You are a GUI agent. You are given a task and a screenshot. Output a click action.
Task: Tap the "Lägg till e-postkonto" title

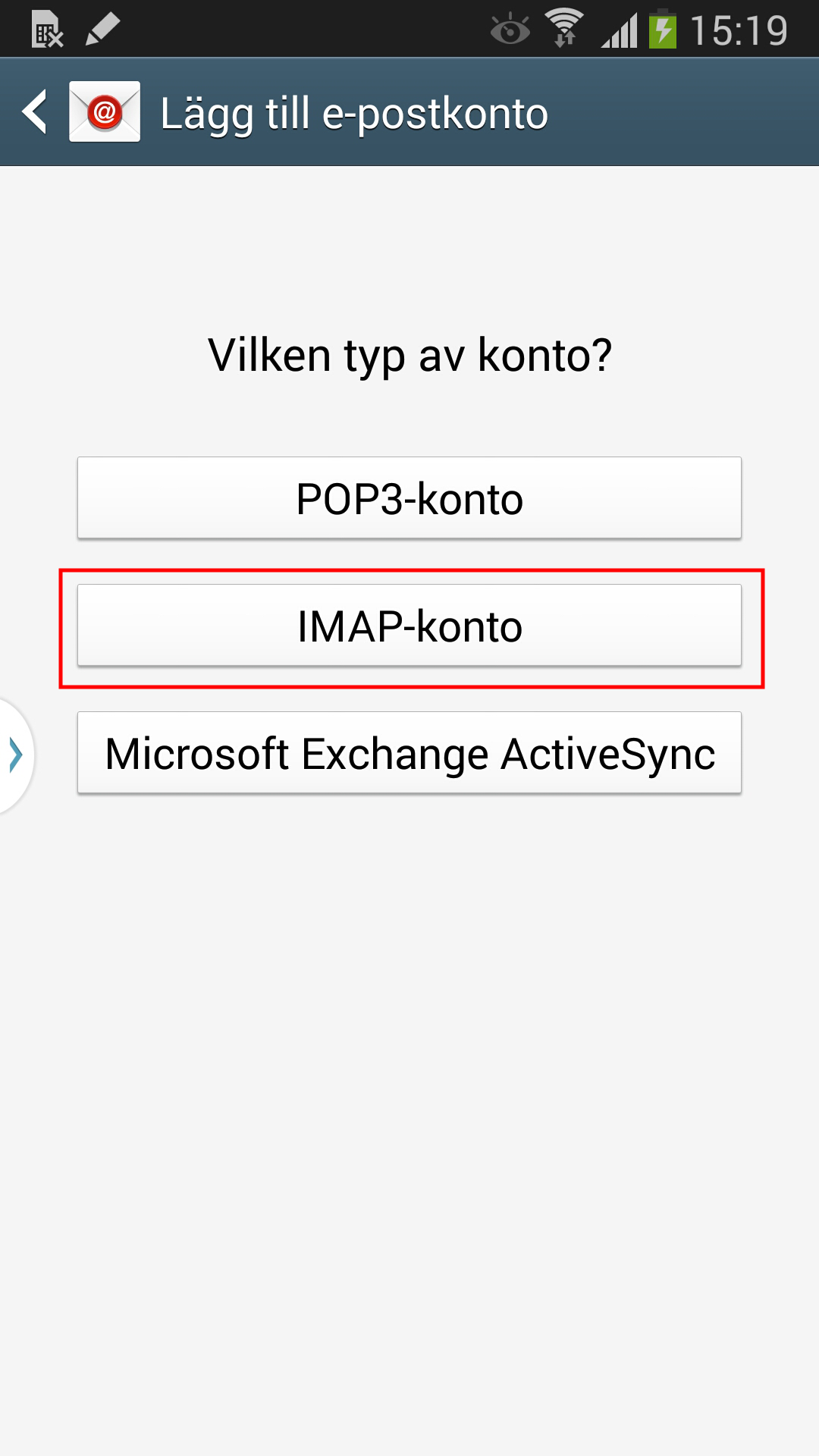tap(354, 114)
